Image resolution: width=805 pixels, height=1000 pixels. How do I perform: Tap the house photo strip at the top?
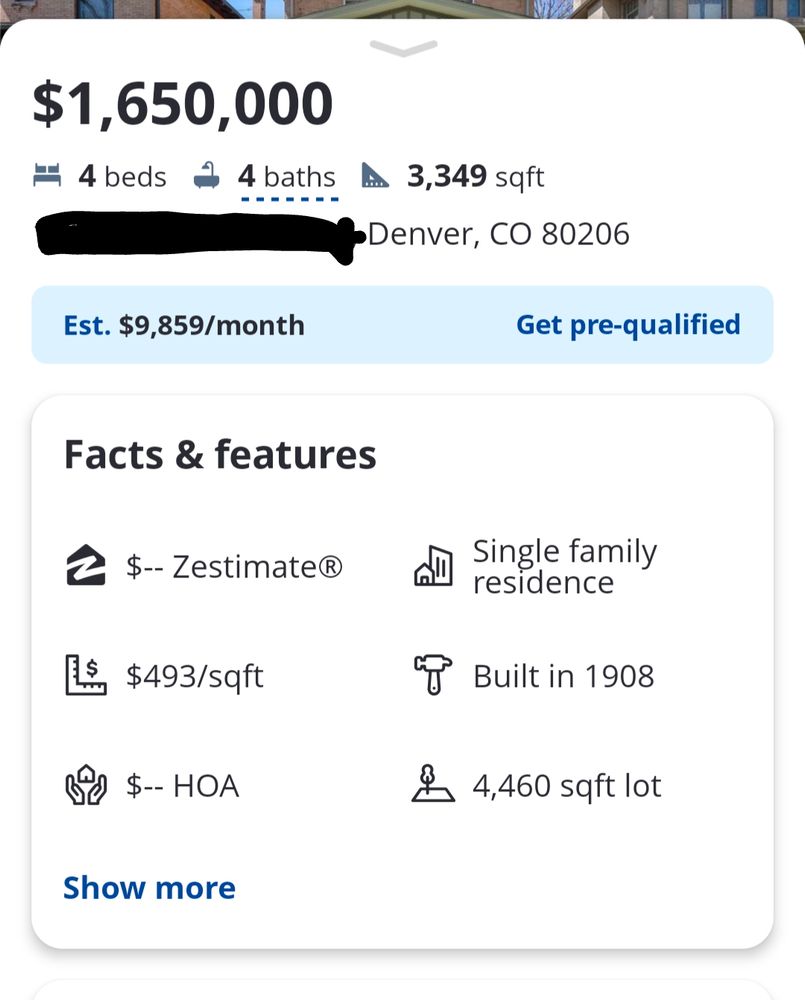tap(402, 8)
